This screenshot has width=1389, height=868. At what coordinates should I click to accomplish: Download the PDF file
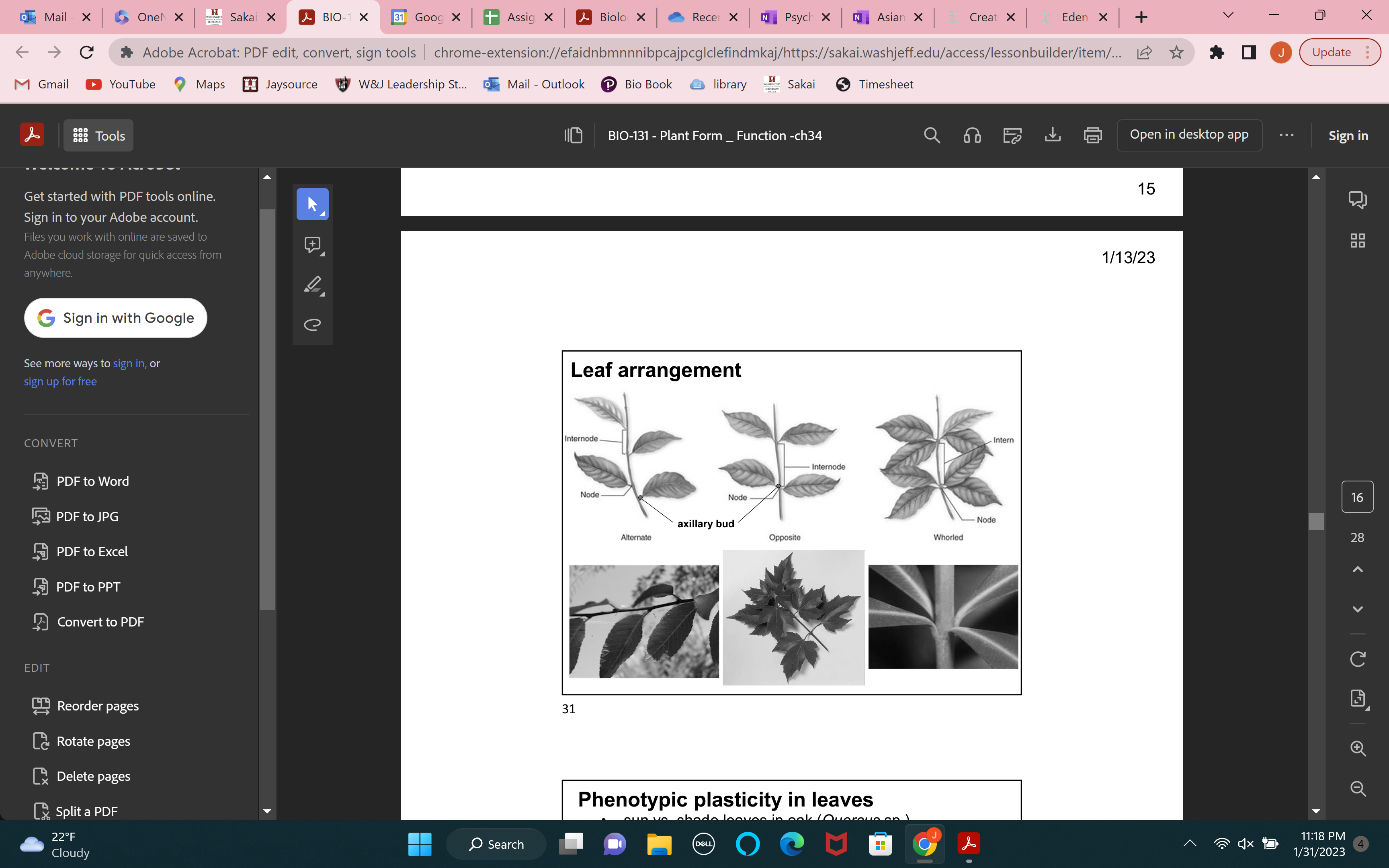point(1053,135)
